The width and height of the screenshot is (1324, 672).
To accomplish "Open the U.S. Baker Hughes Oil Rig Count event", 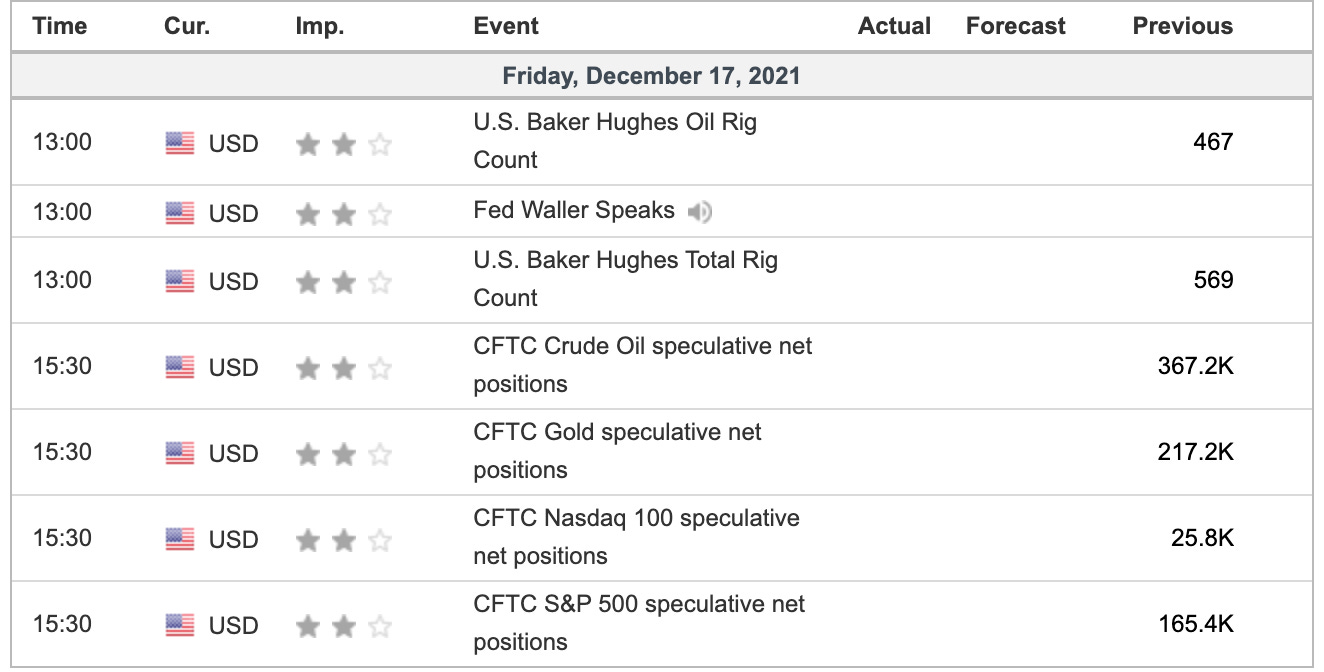I will [615, 141].
